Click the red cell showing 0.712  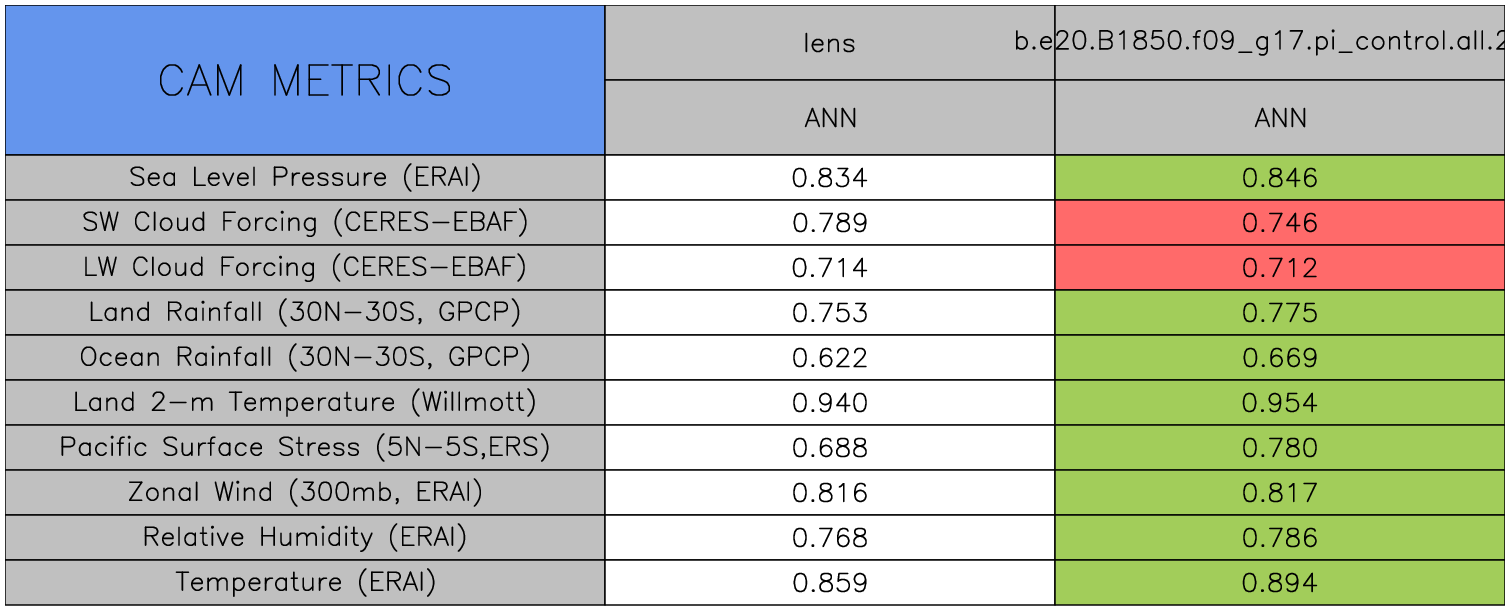[x=1280, y=268]
